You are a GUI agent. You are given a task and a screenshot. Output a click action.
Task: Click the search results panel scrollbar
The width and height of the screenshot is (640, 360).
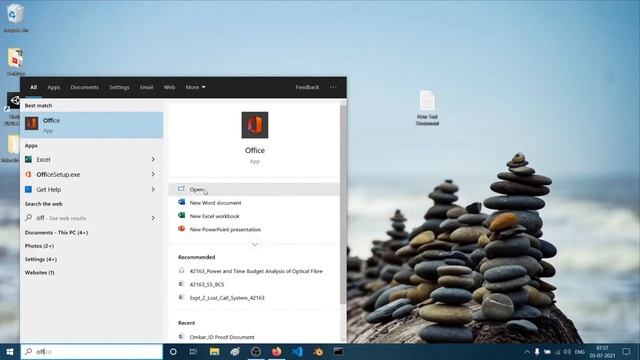click(343, 204)
